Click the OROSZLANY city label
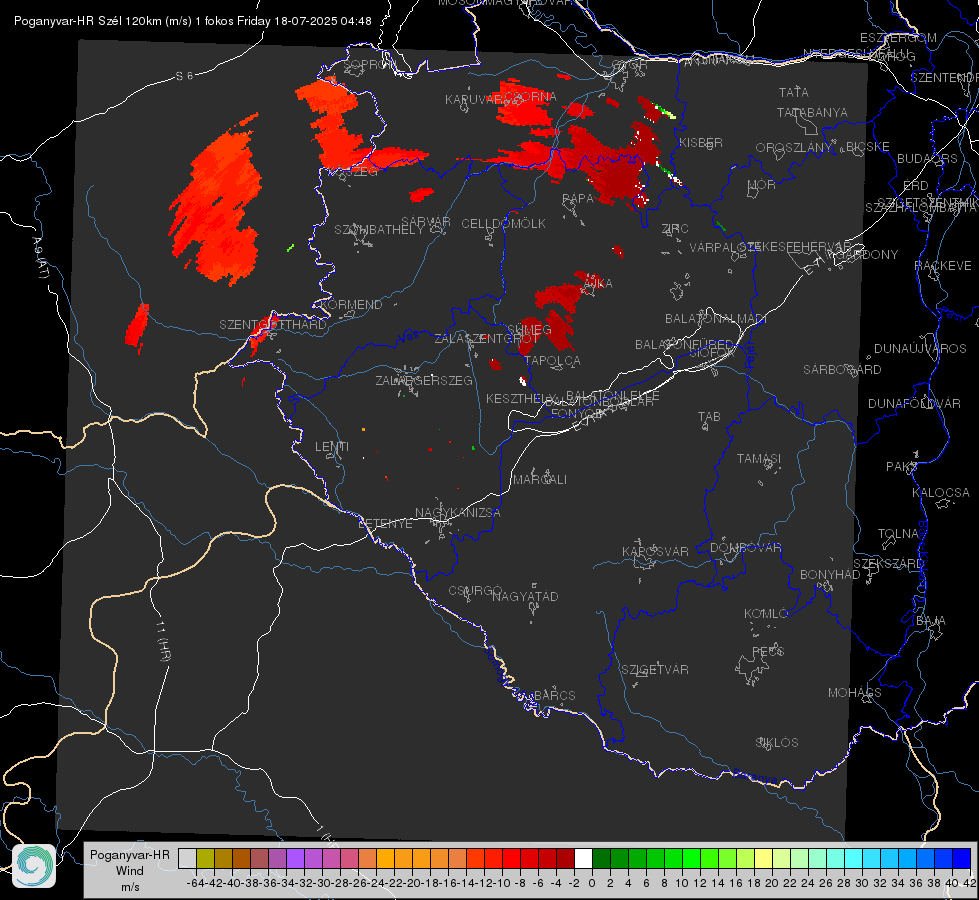The width and height of the screenshot is (979, 900). pos(794,147)
